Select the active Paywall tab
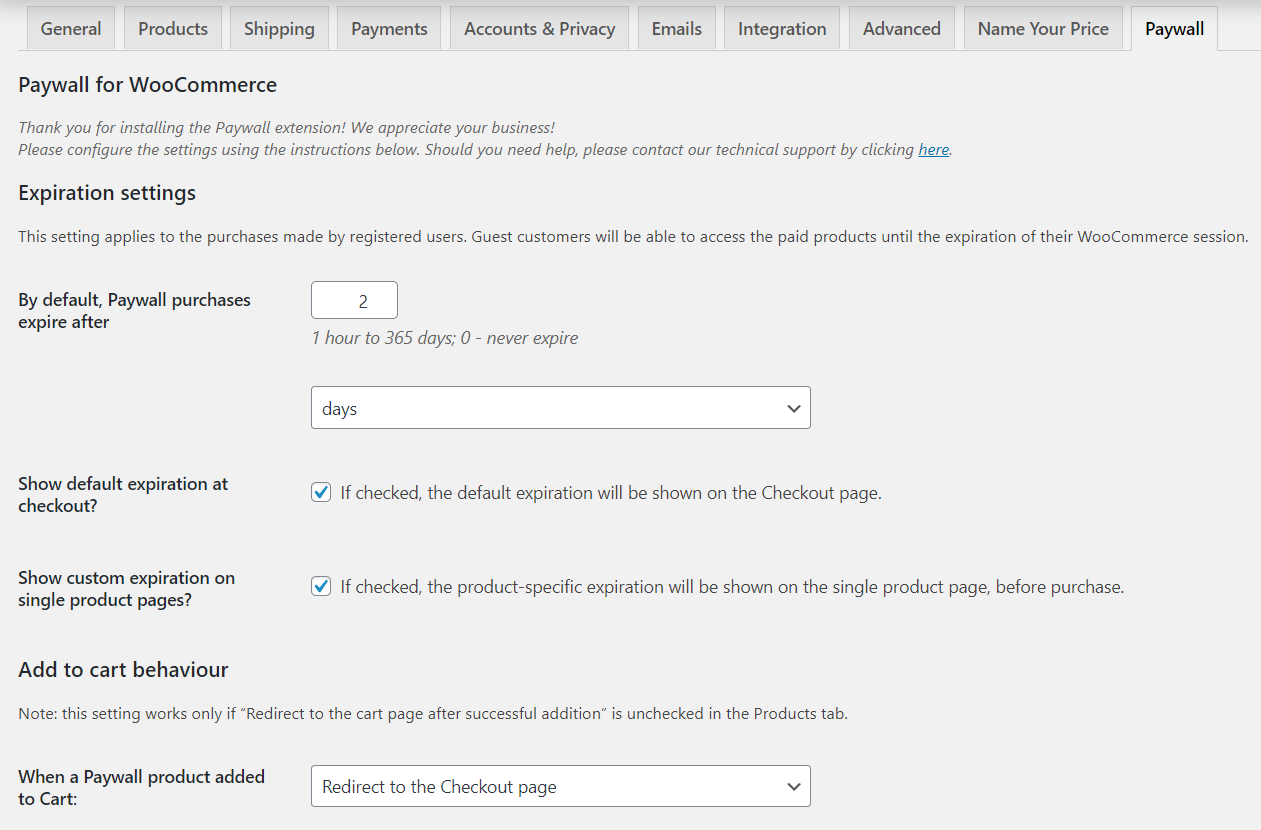 1174,28
